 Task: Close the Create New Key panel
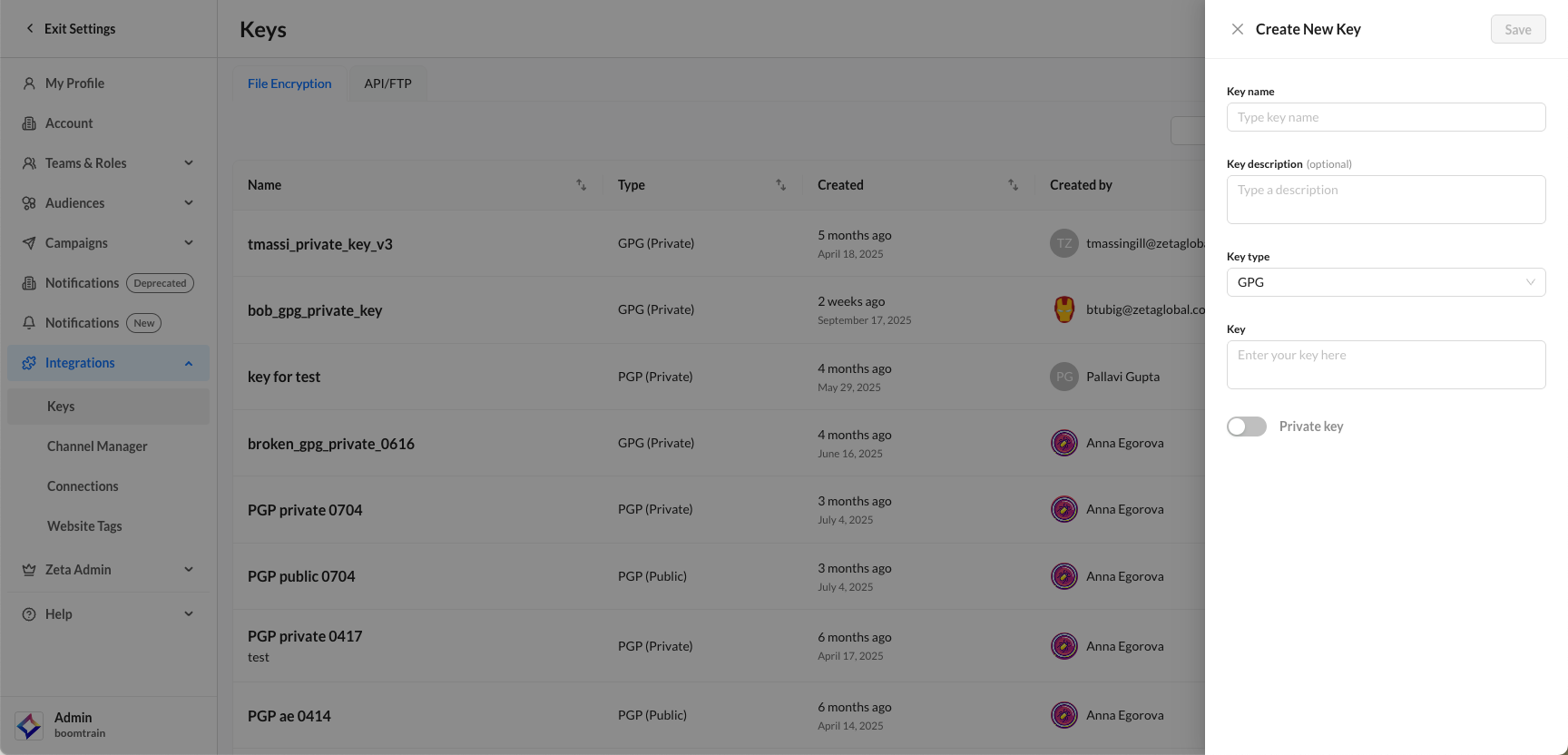pos(1237,29)
